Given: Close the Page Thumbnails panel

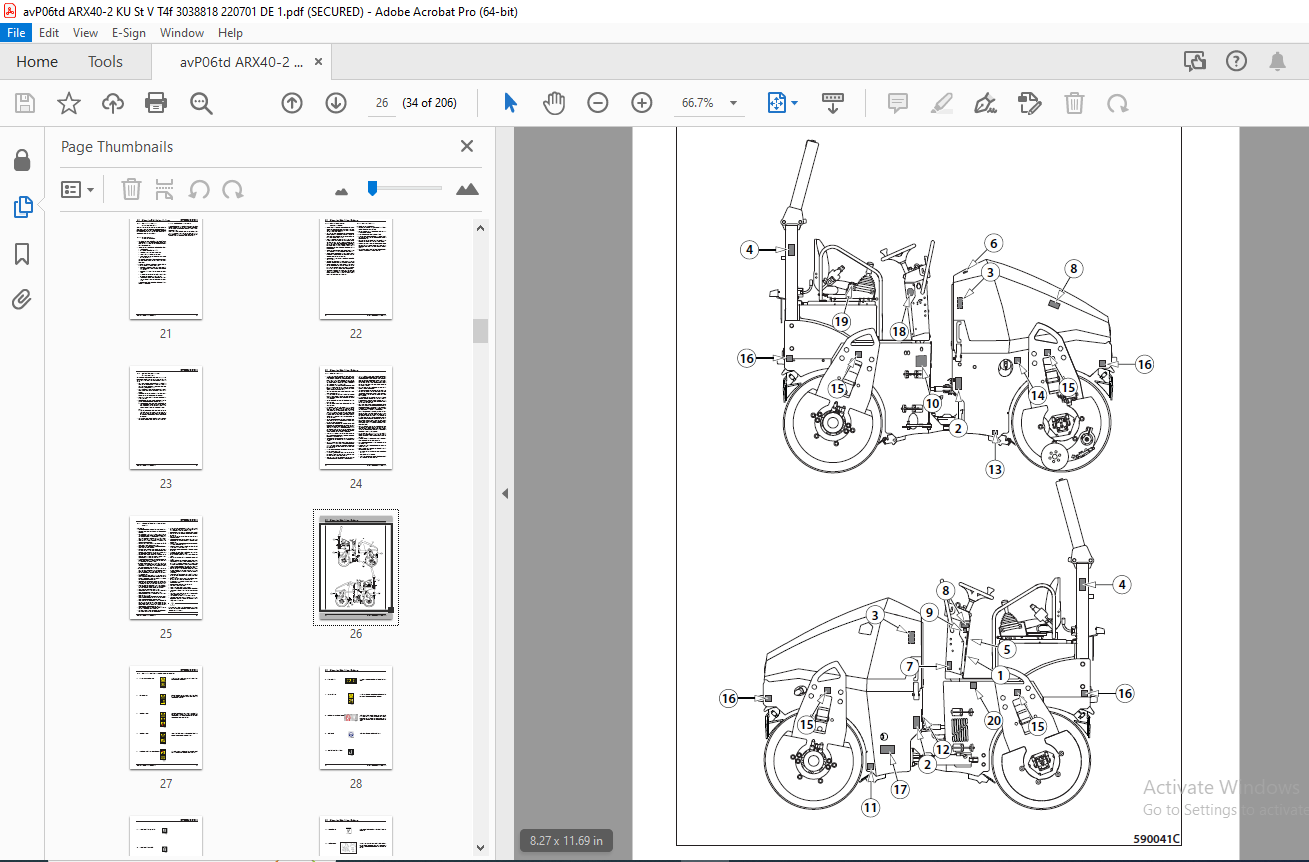Looking at the screenshot, I should (x=467, y=146).
